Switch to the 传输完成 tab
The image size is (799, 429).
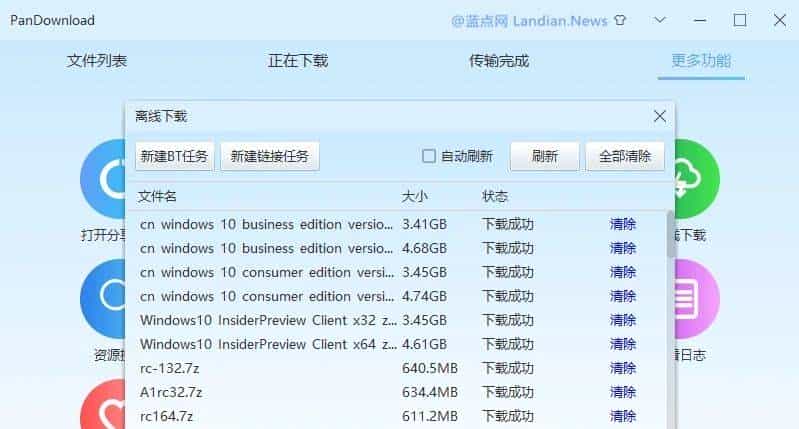point(499,61)
